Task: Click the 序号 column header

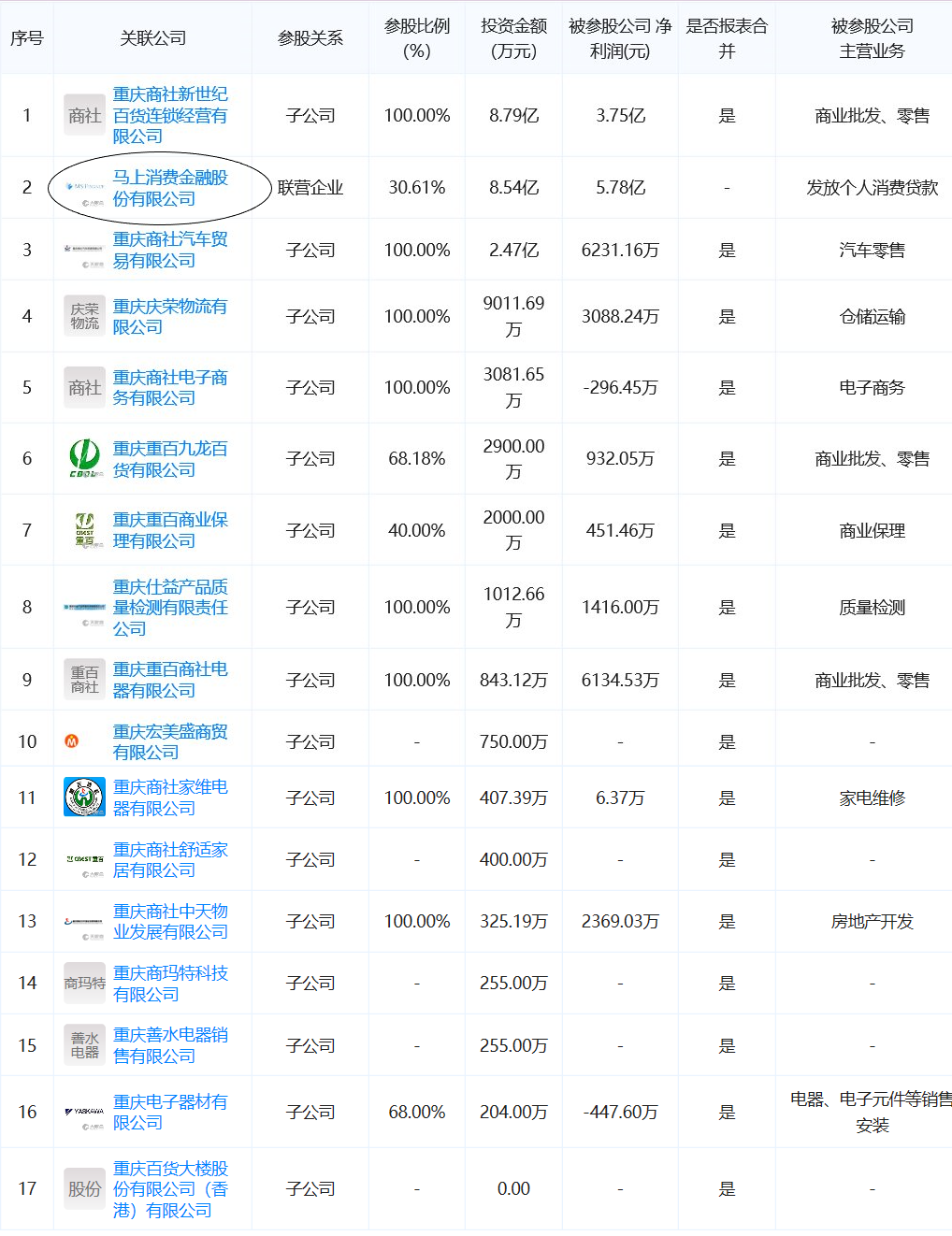Action: (26, 38)
